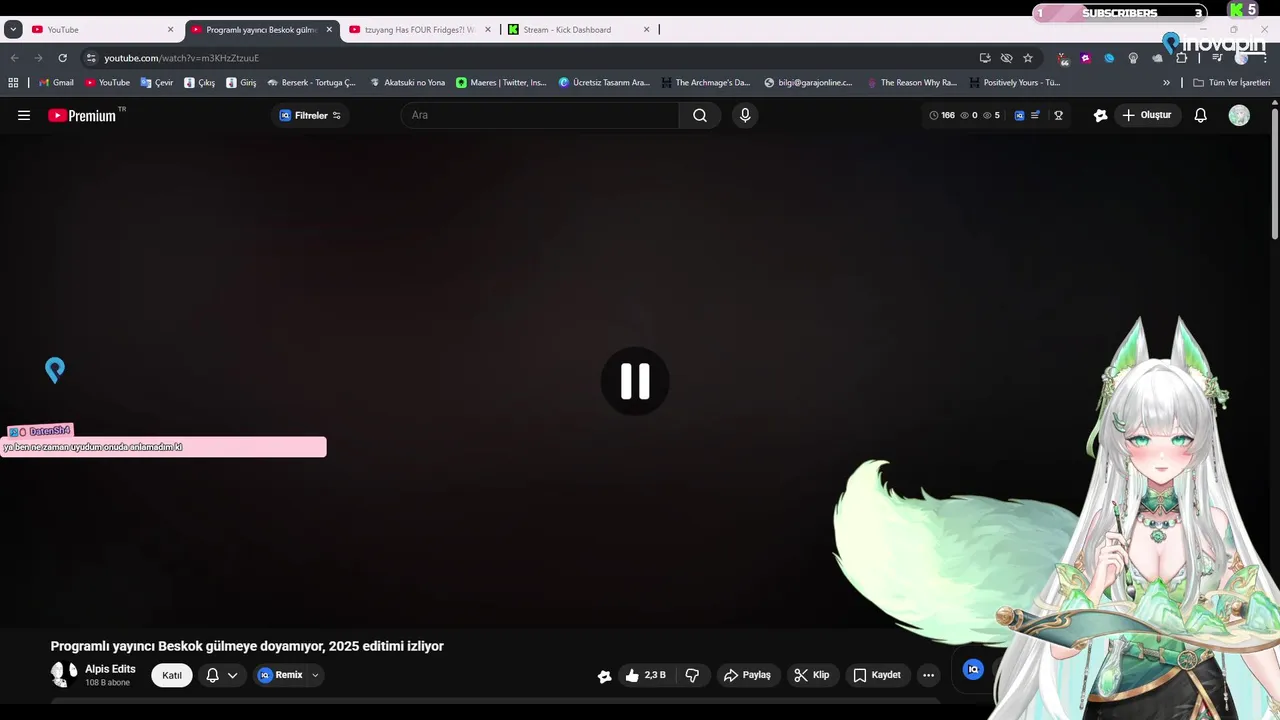Open the list icon beside IQ badge
Viewport: 1280px width, 720px height.
click(1035, 115)
